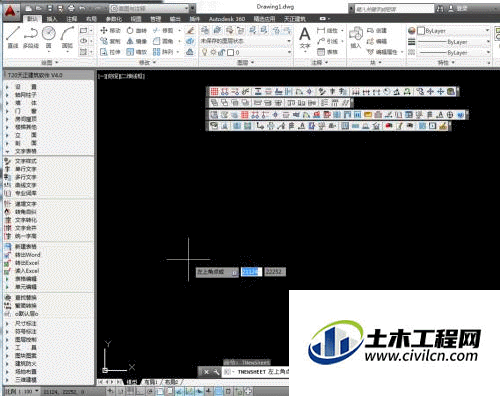
Task: Click 新建表格 in the sidebar
Action: (26, 247)
